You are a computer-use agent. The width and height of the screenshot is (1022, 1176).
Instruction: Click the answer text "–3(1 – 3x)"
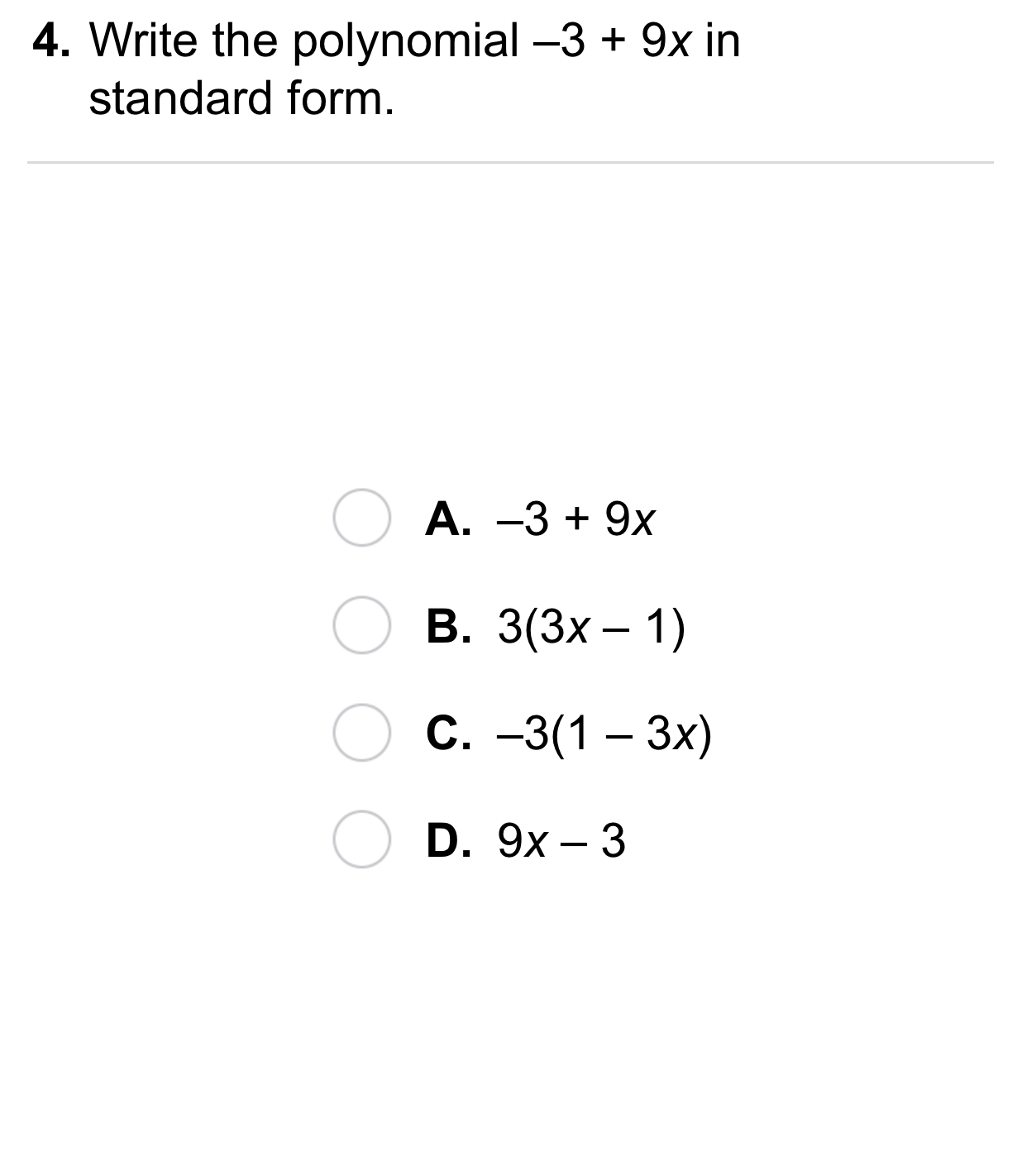(x=604, y=734)
